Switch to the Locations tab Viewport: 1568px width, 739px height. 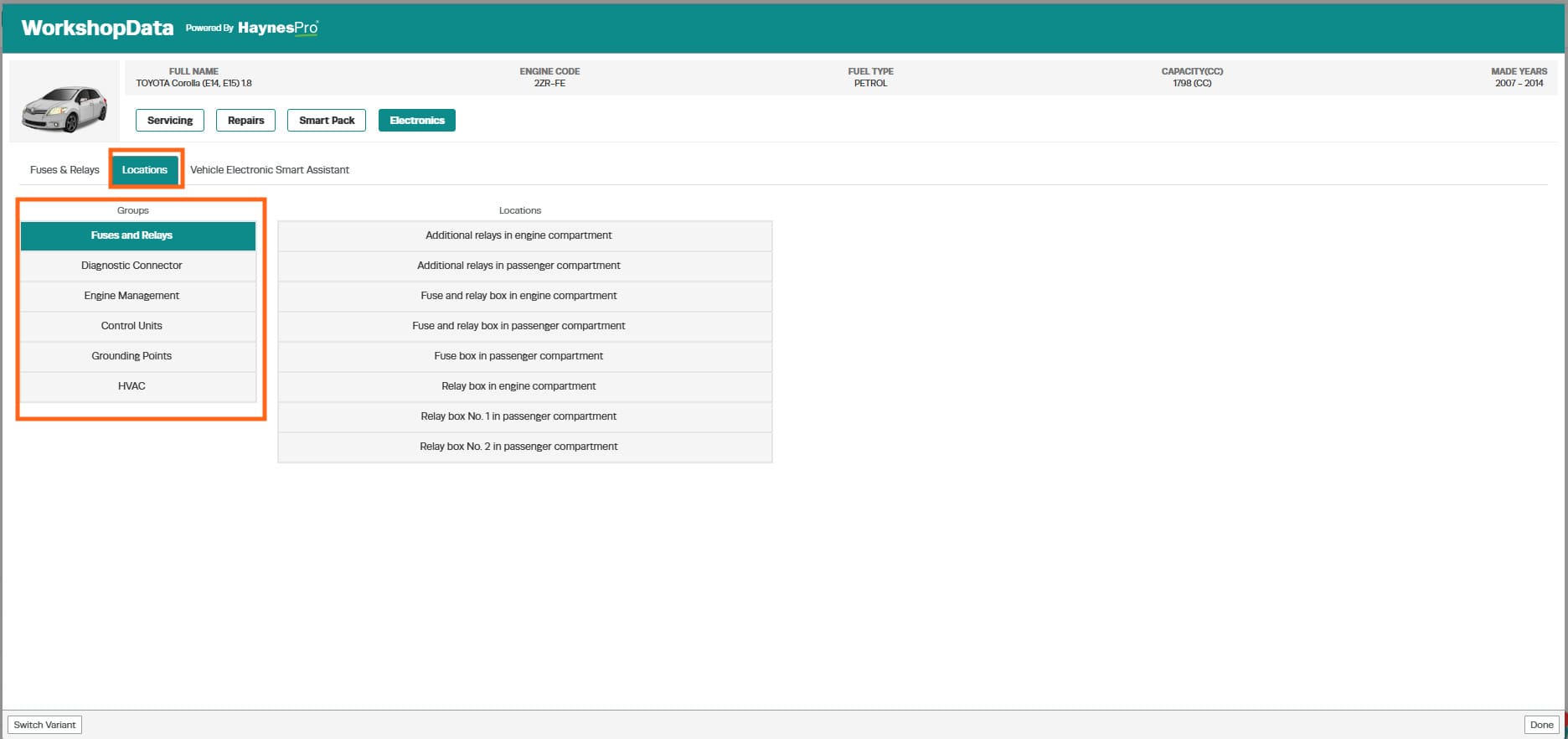145,169
